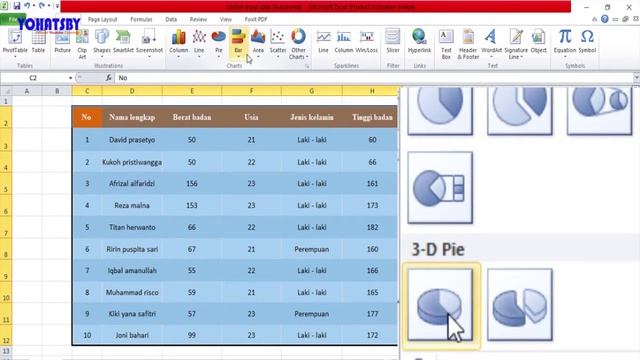The width and height of the screenshot is (640, 360).
Task: Select row 5 header
Action: [6, 184]
